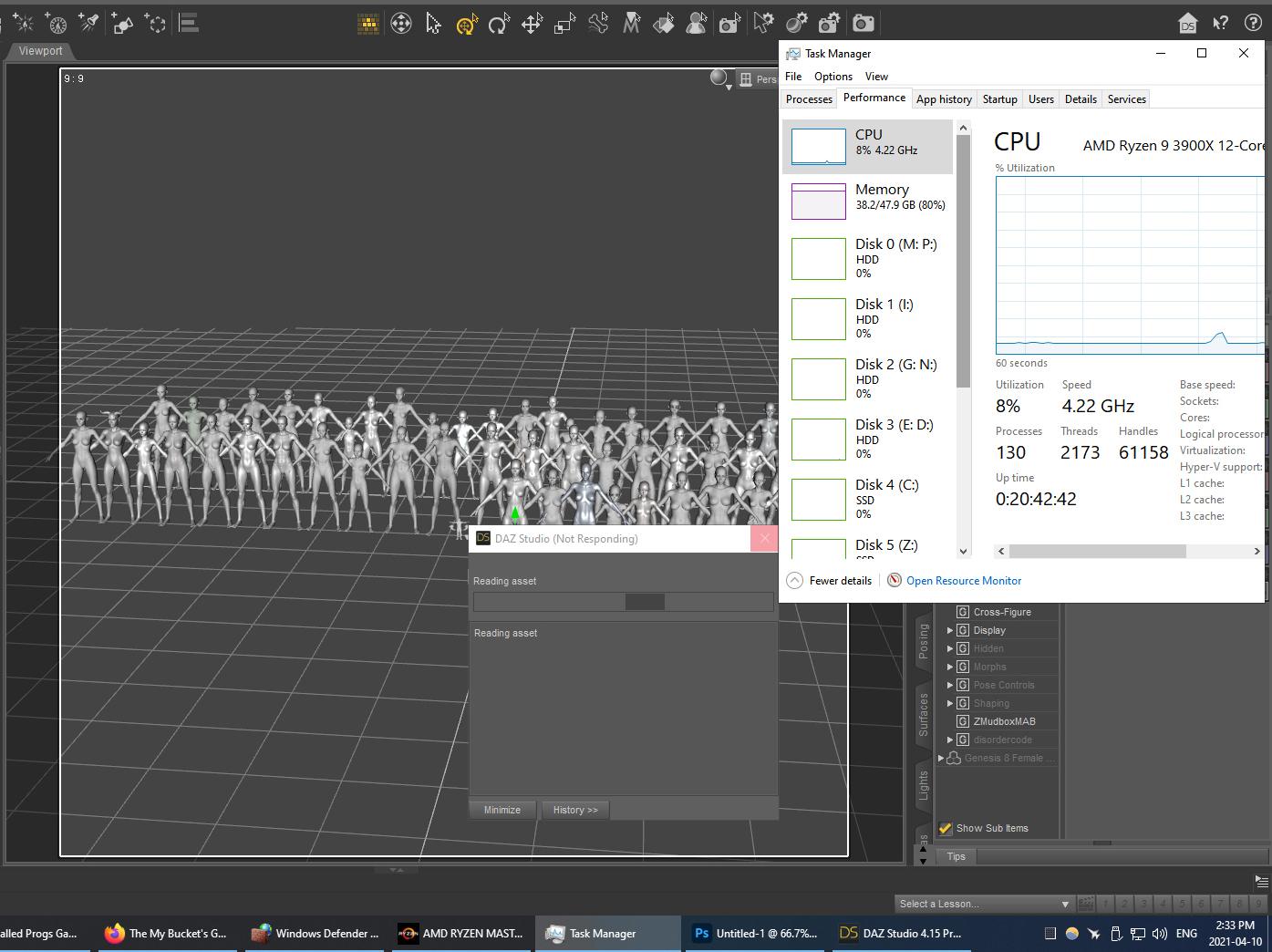Screen dimensions: 1272x952
Task: Open the Select a Lesson dropdown
Action: 983,904
